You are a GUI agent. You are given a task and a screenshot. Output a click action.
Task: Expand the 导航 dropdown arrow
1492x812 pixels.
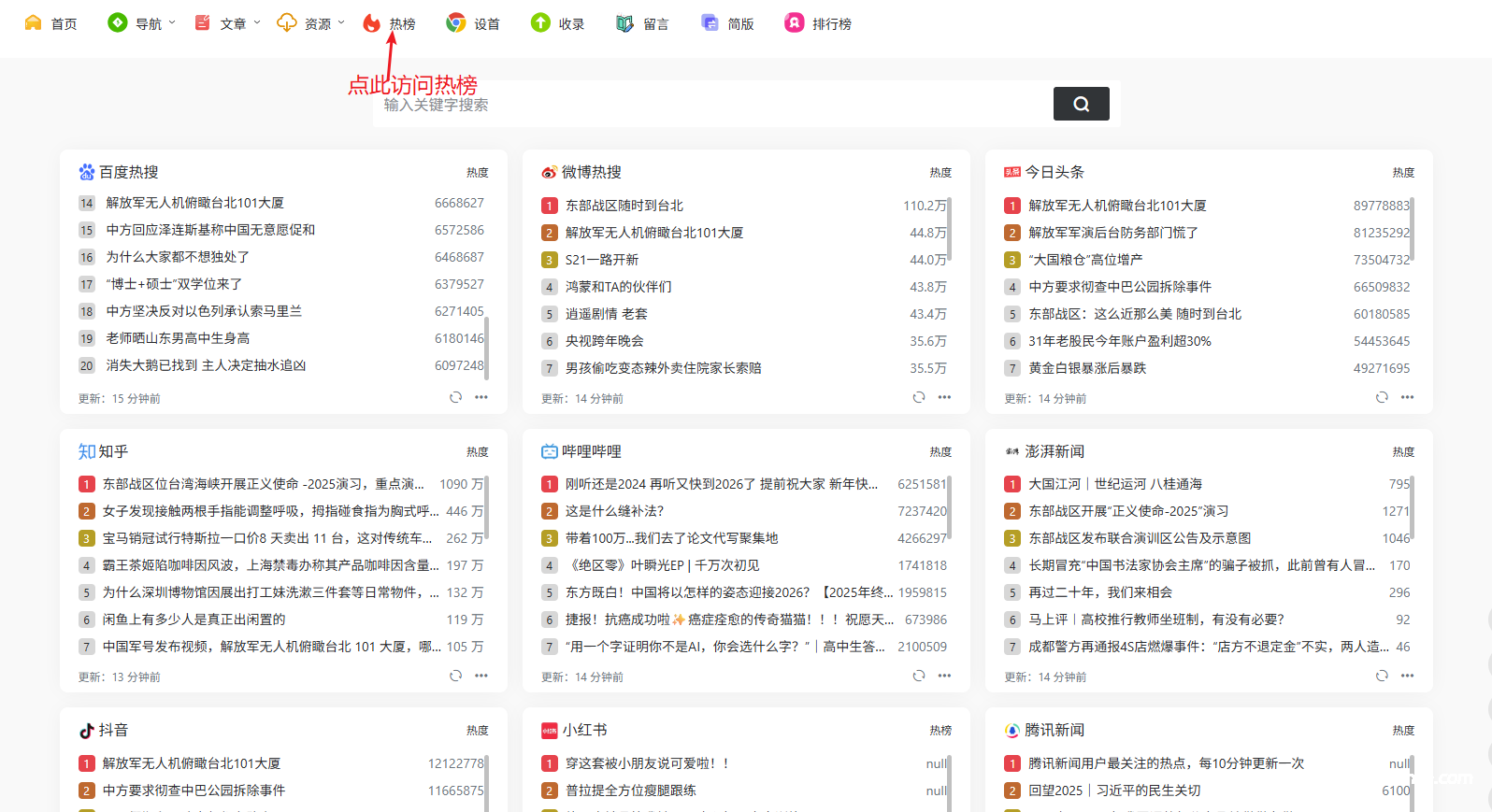coord(172,22)
